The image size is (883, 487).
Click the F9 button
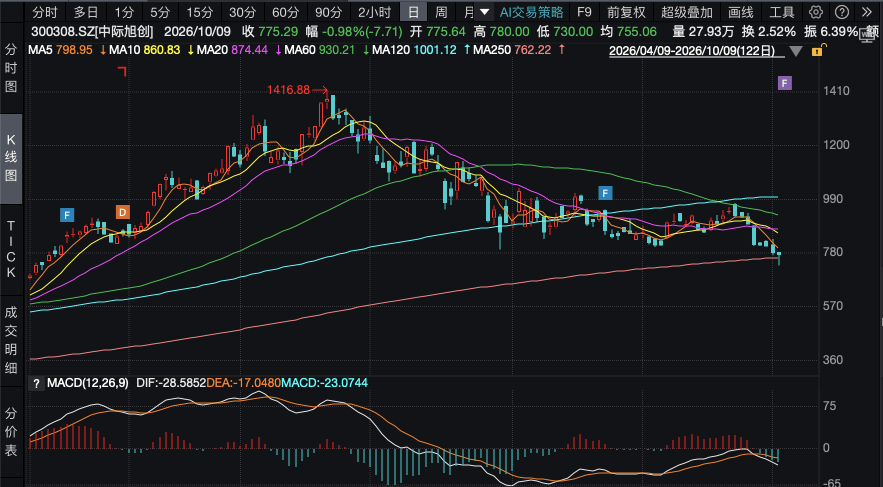(585, 12)
